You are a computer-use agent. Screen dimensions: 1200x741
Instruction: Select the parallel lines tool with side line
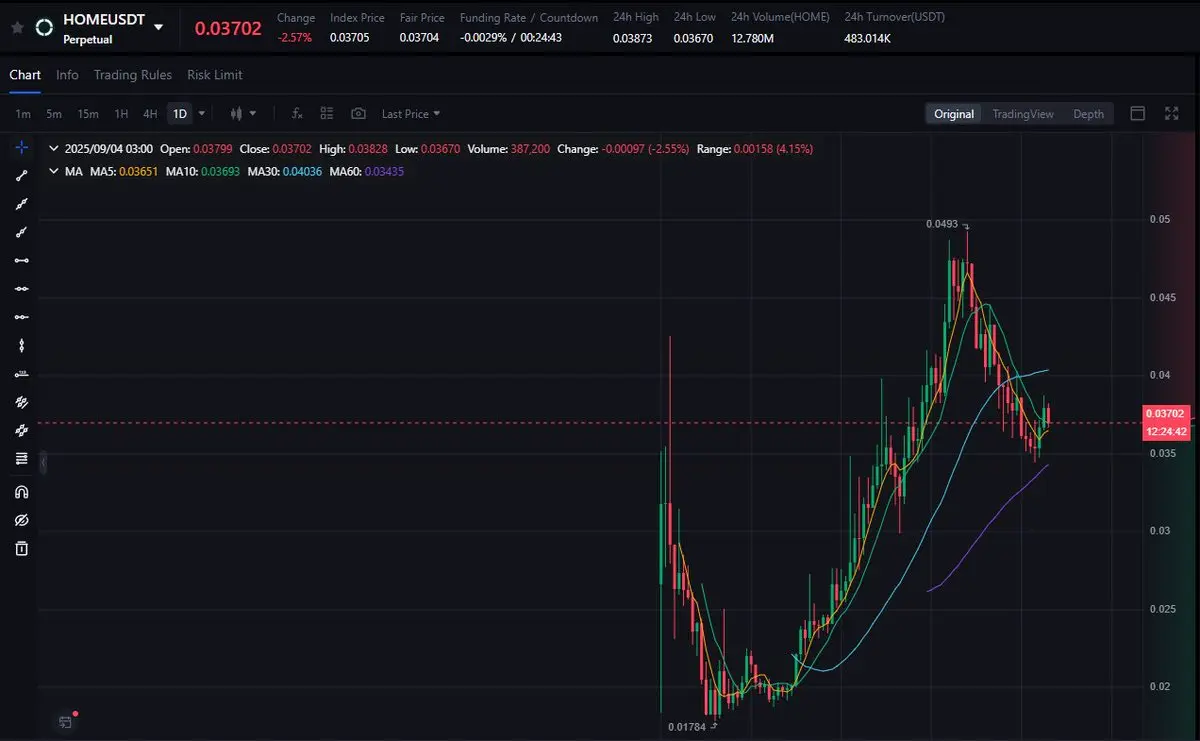click(x=22, y=402)
